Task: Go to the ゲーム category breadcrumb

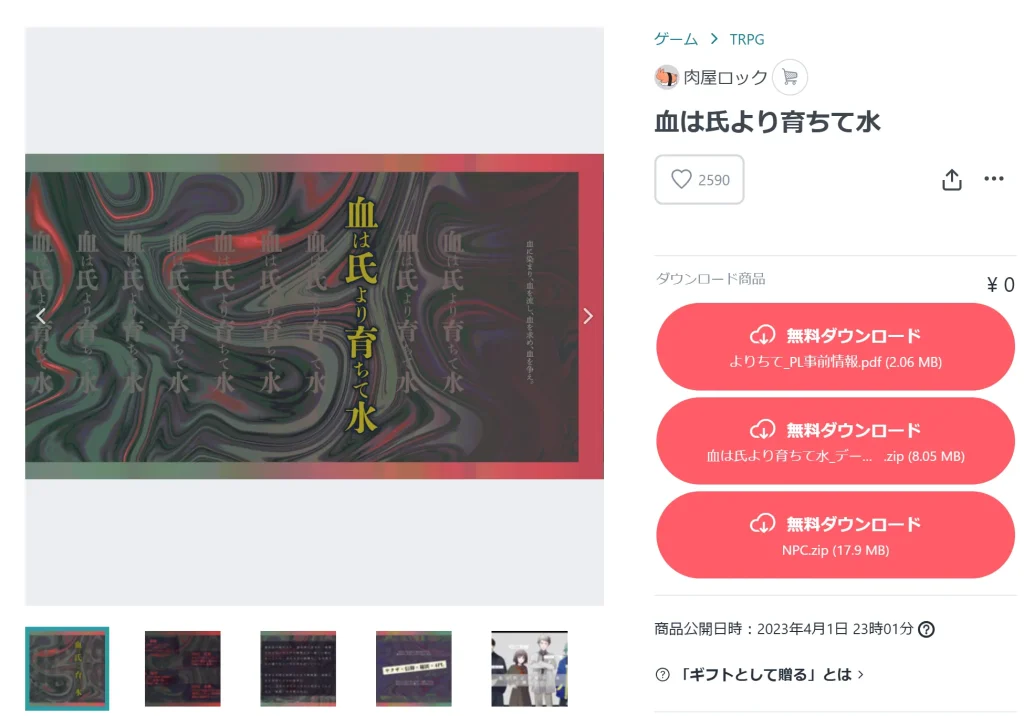Action: click(676, 39)
